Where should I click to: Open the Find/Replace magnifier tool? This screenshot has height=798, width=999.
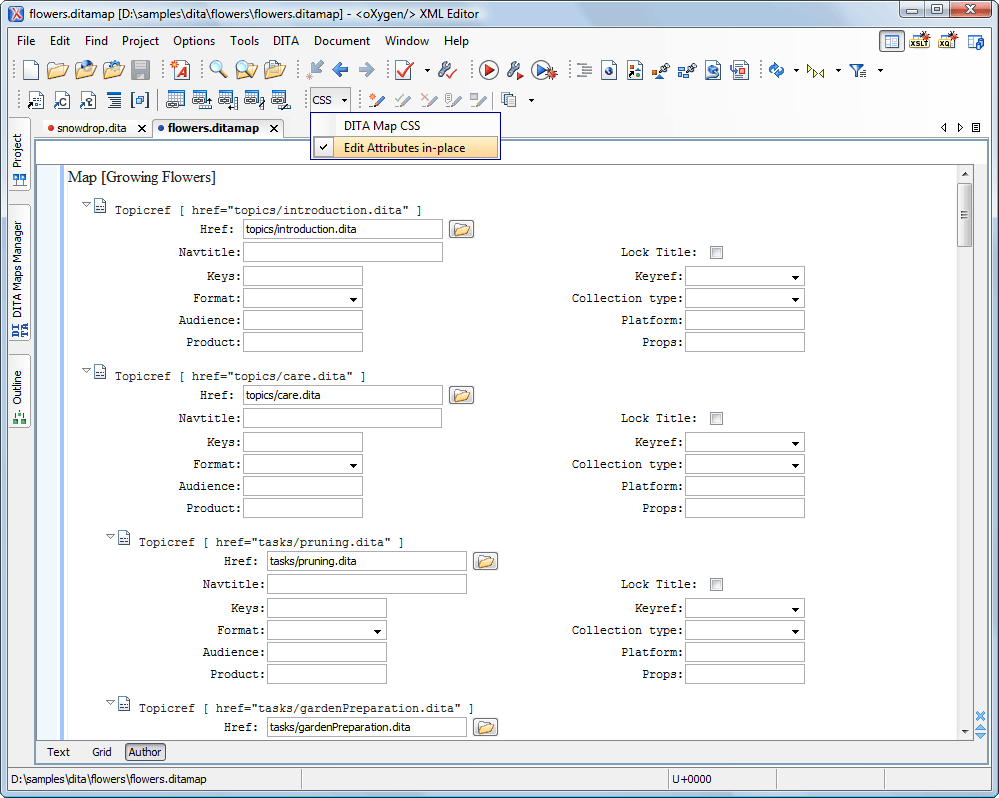coord(218,70)
